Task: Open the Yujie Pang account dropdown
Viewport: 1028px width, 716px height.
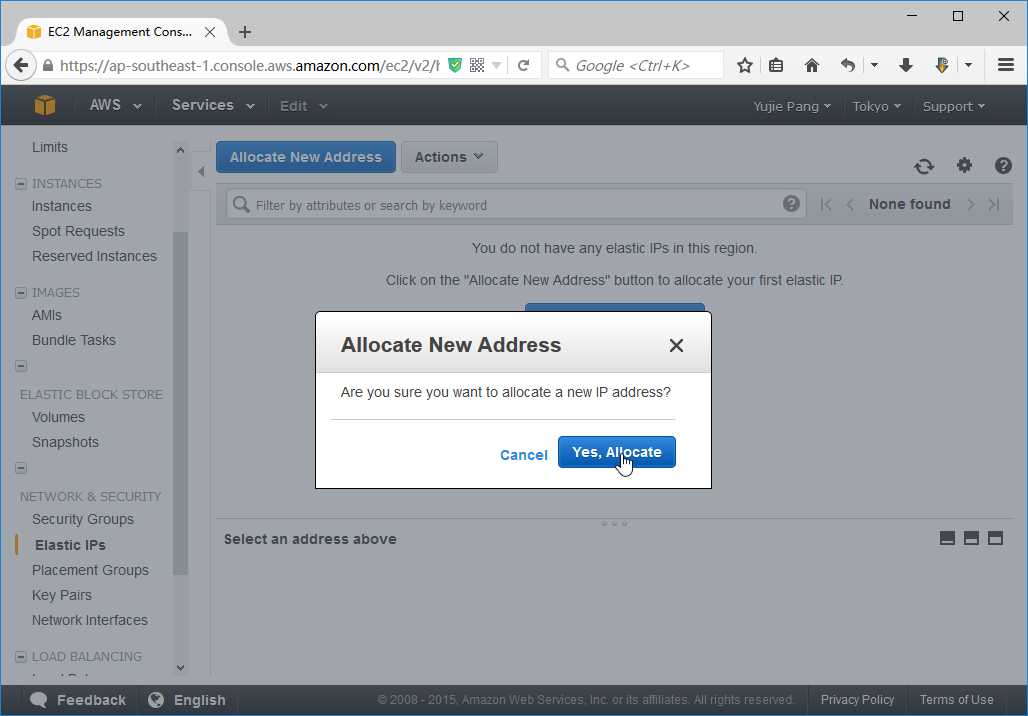Action: 792,106
